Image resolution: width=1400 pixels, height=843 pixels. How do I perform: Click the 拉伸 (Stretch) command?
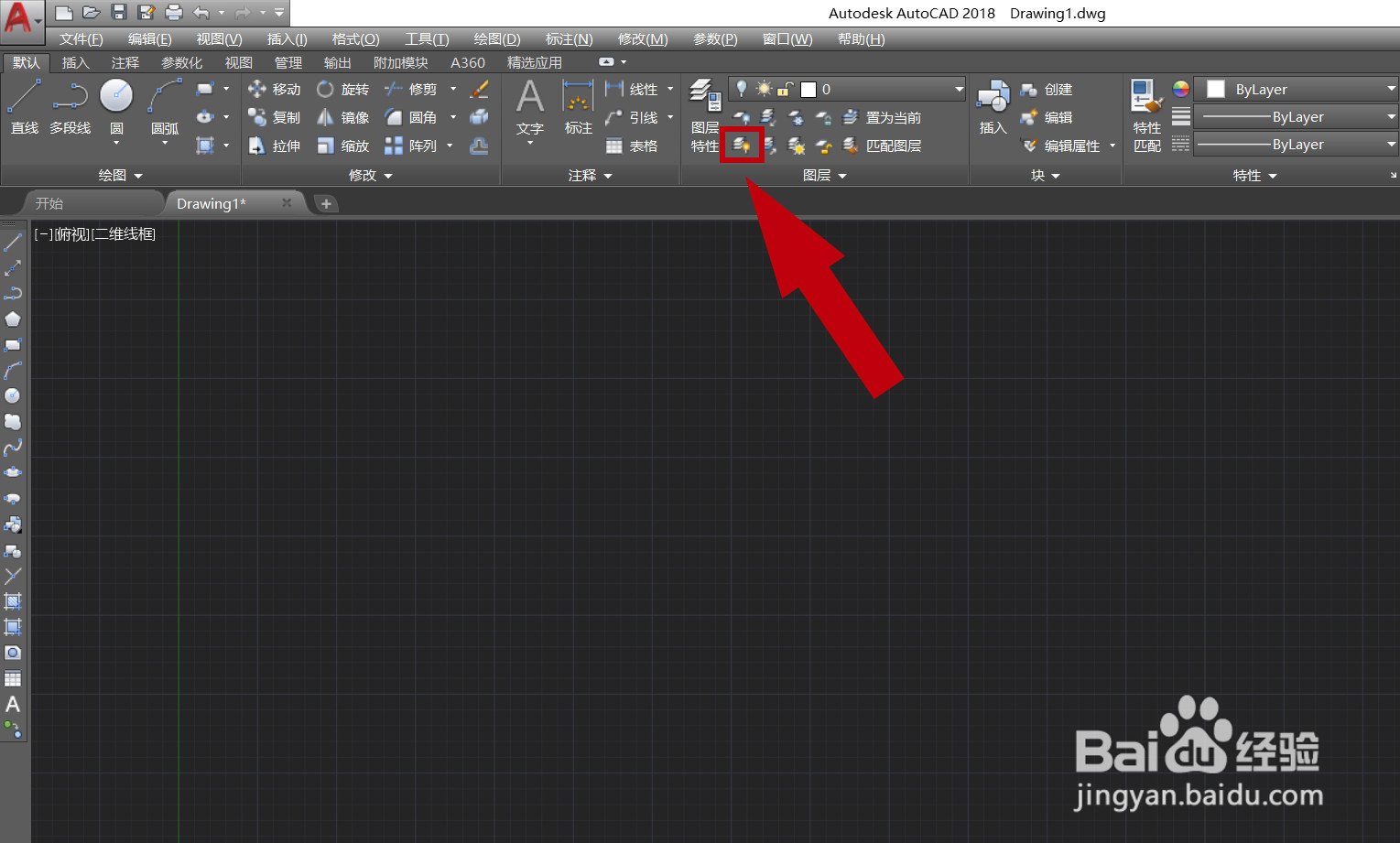(x=274, y=146)
